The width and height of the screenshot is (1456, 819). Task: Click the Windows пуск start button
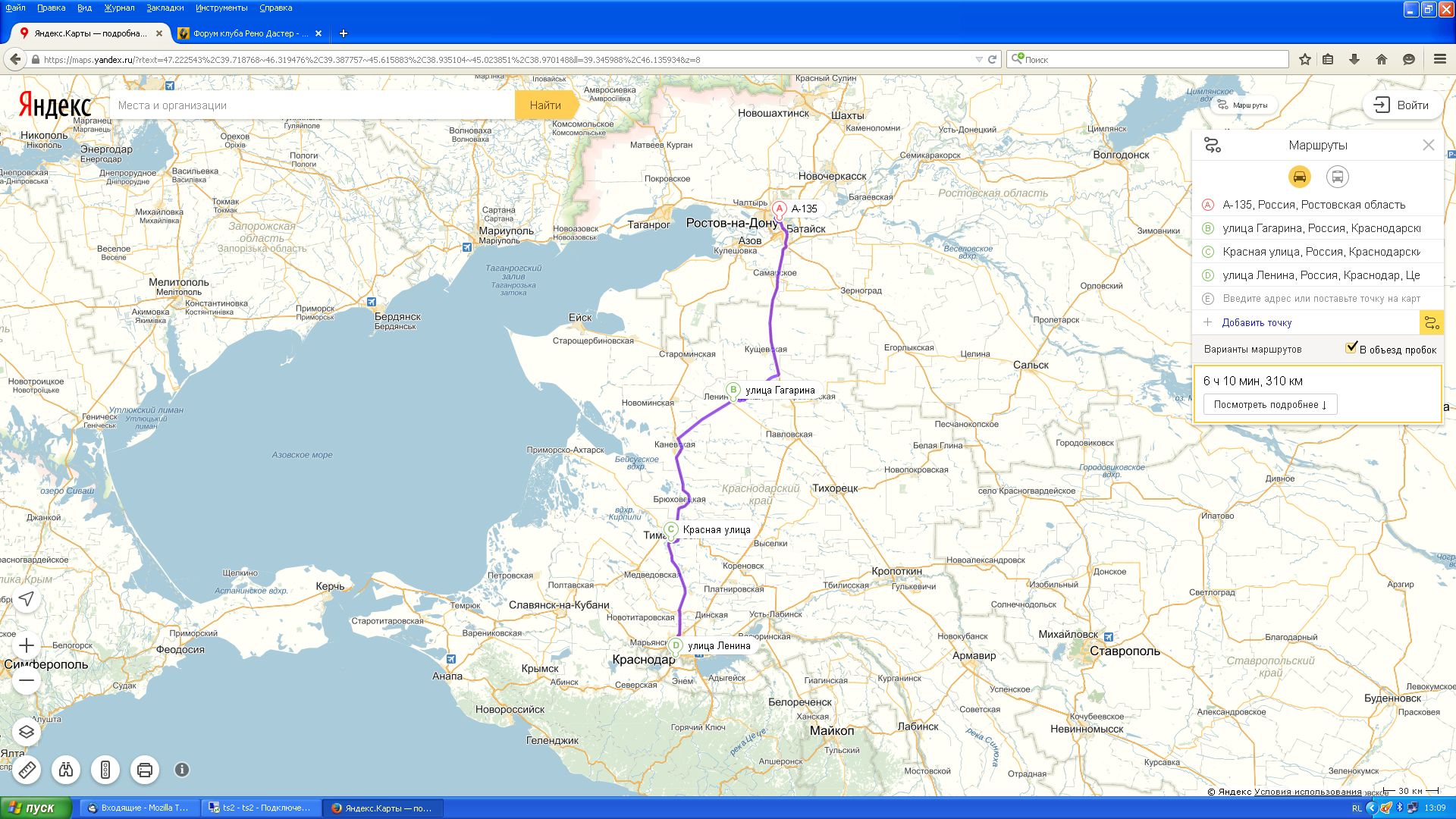tap(36, 808)
